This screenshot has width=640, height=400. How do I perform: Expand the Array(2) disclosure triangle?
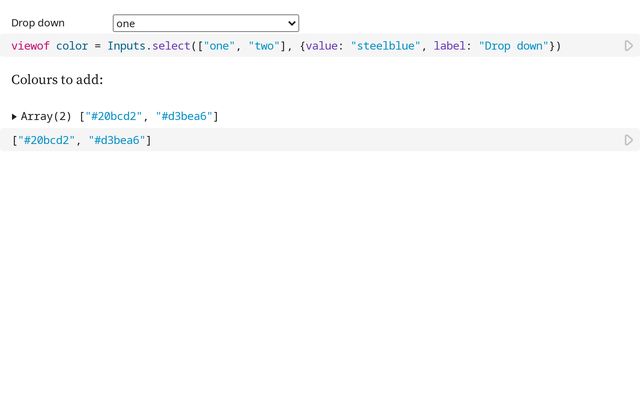click(x=14, y=117)
